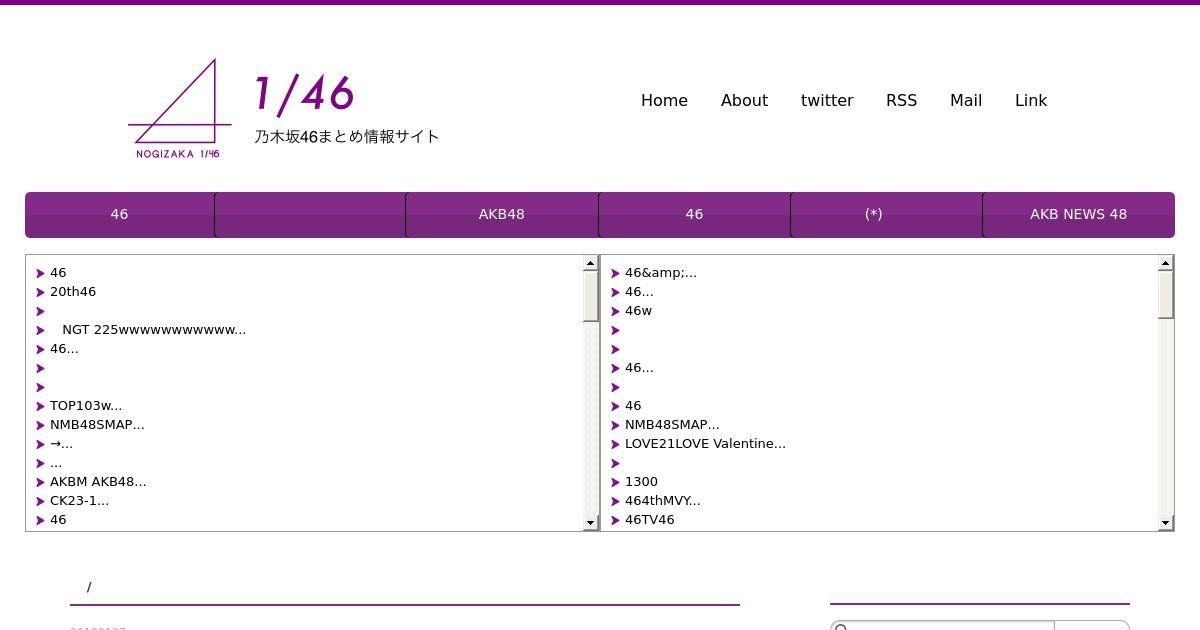Select the Mail header link

966,100
